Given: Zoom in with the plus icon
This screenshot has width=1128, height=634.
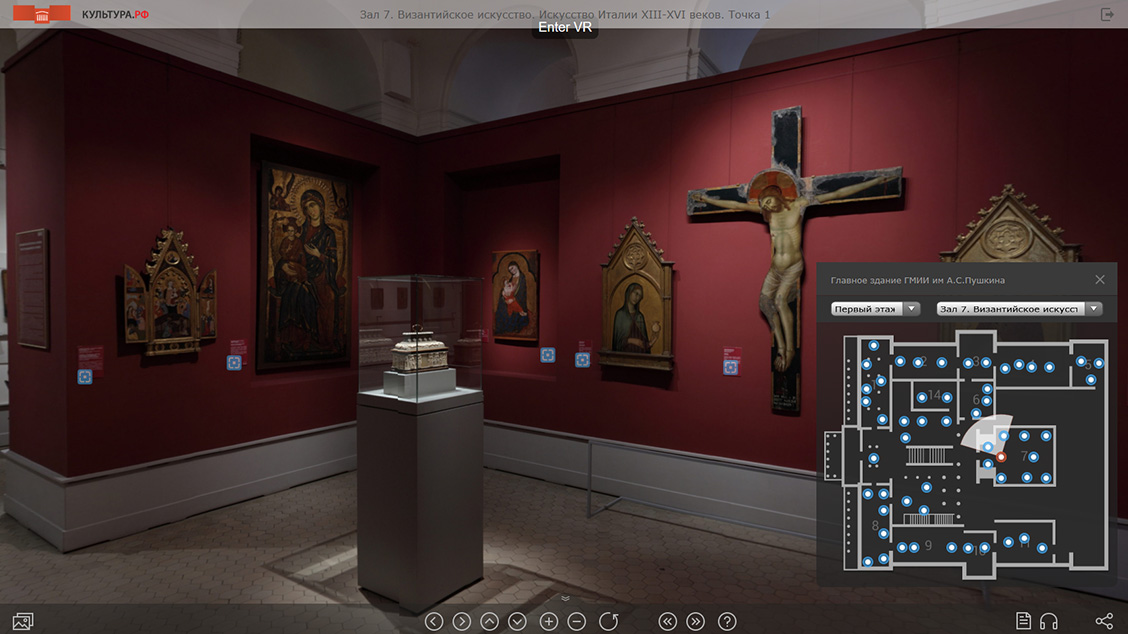Looking at the screenshot, I should click(549, 621).
